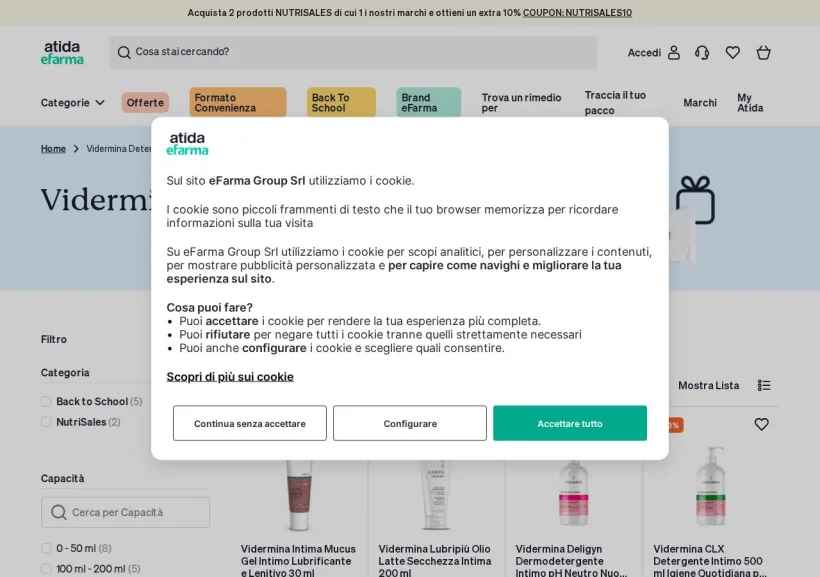Open Trova un rimedio per menu
Image resolution: width=820 pixels, height=577 pixels.
click(x=521, y=103)
